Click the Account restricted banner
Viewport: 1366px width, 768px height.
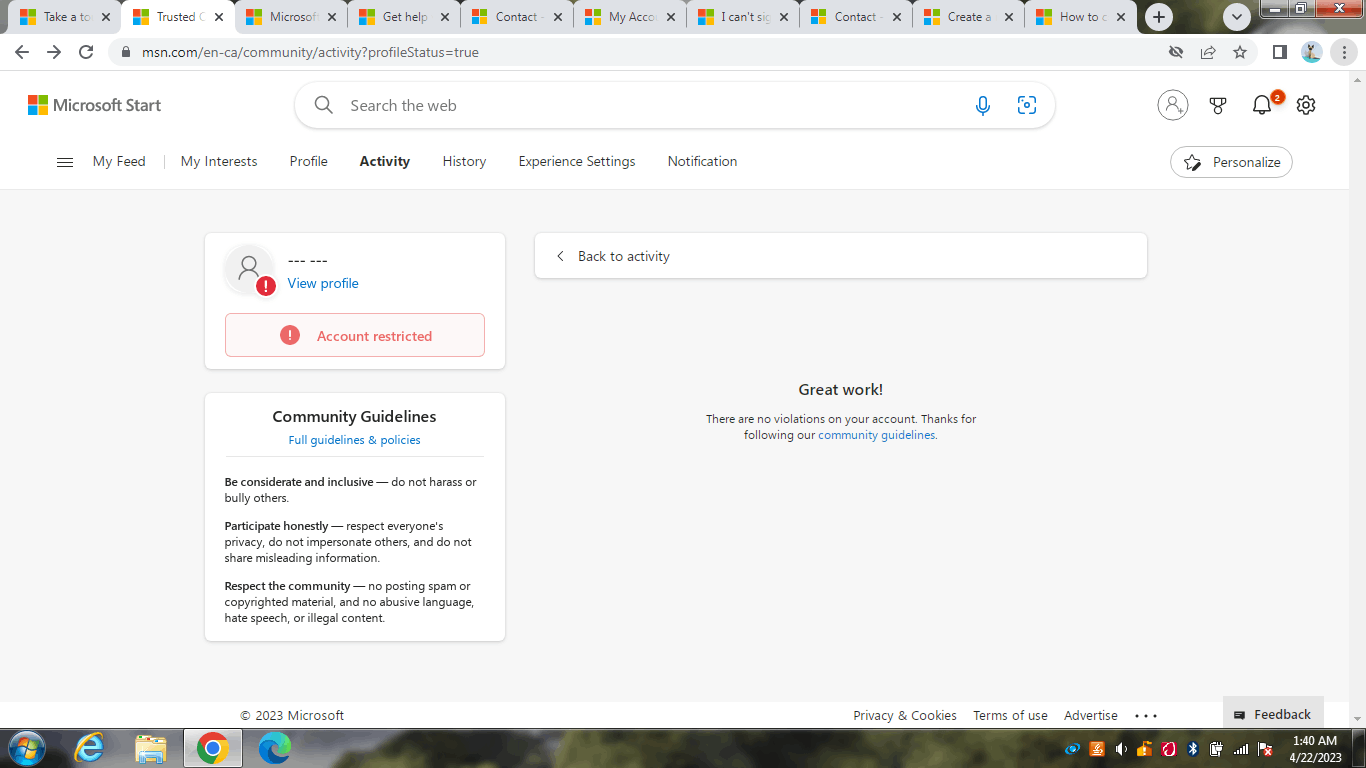pyautogui.click(x=355, y=335)
